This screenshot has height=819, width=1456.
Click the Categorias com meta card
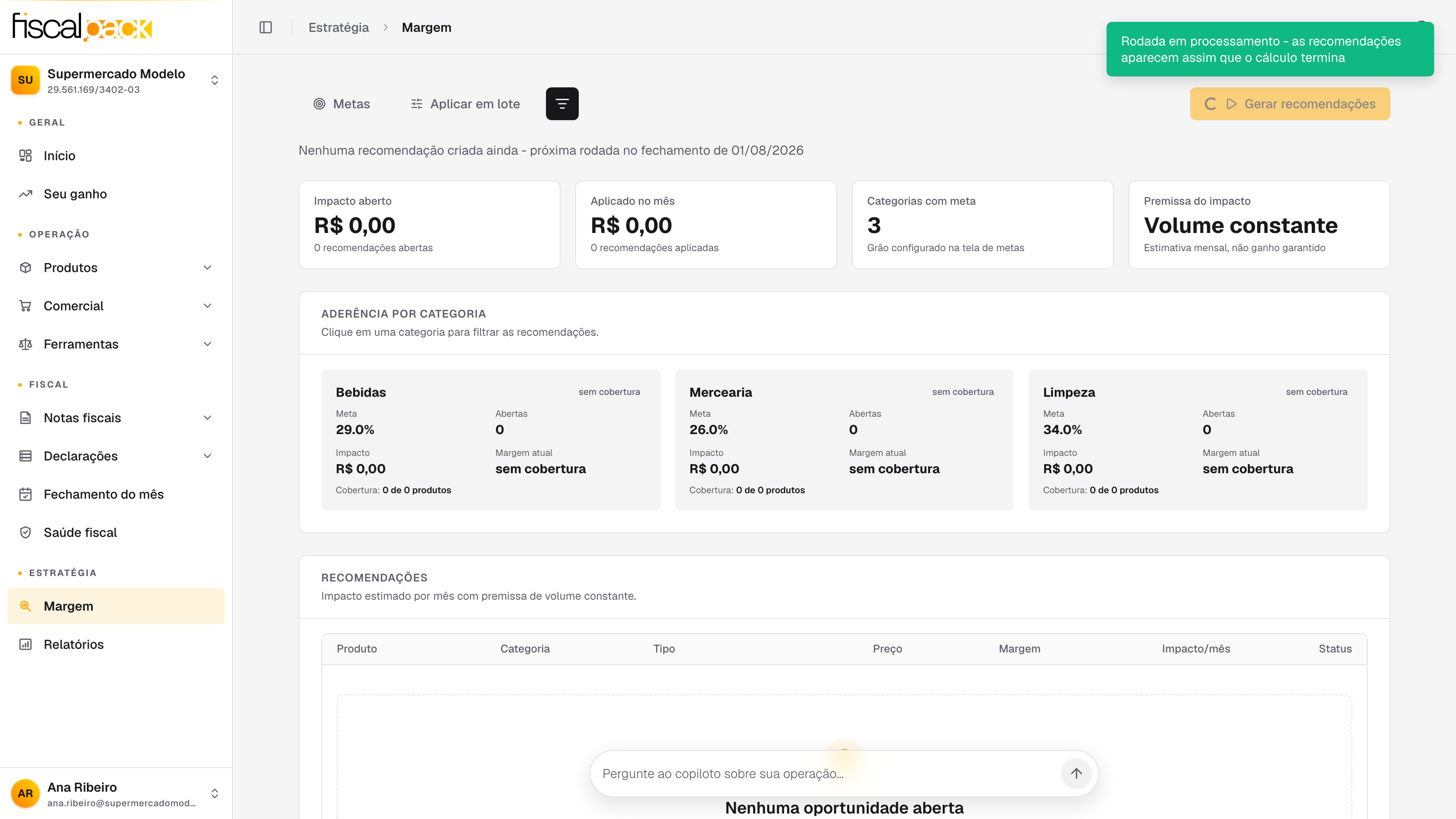982,224
